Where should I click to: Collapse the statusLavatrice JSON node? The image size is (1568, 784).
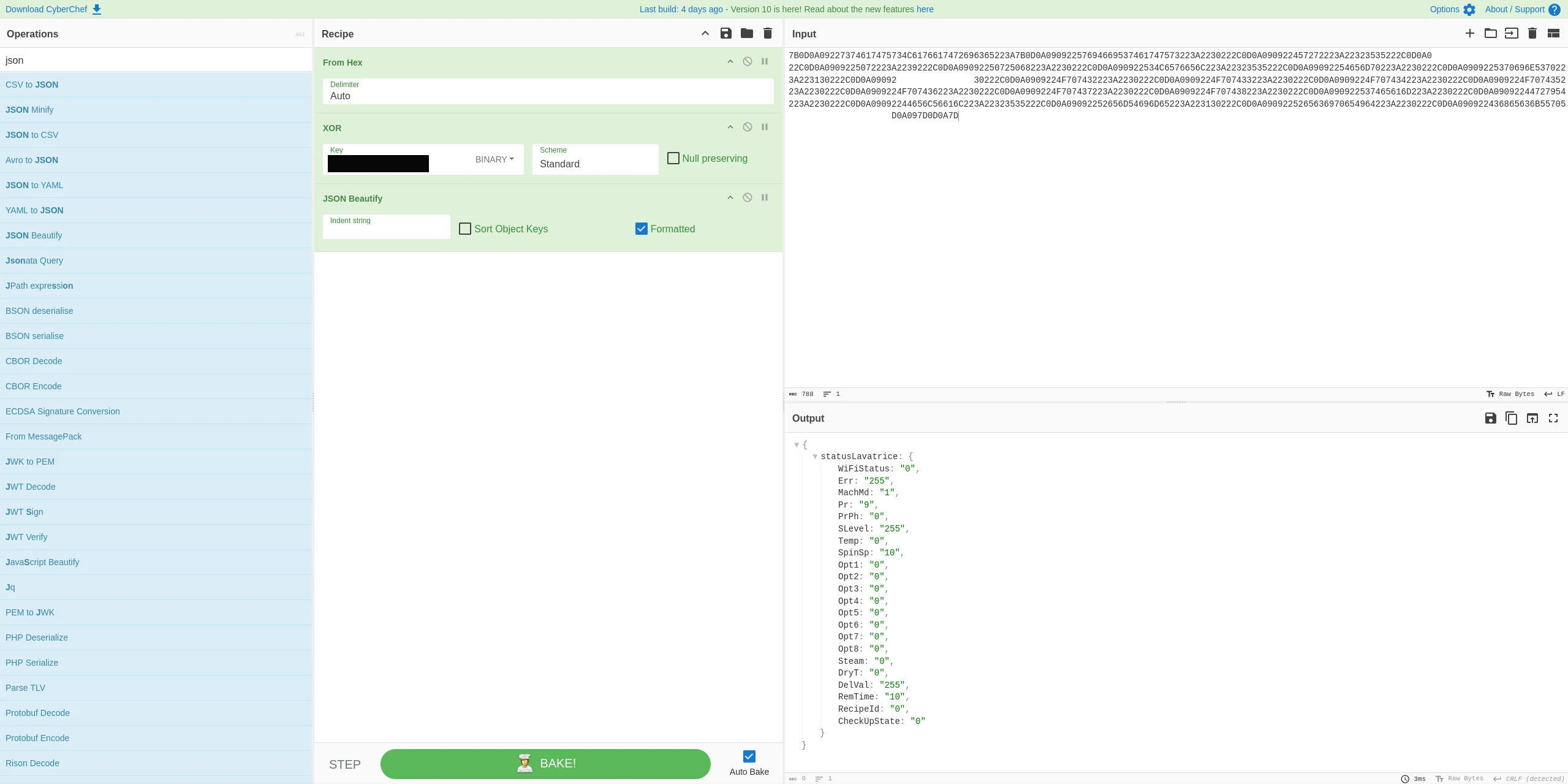pyautogui.click(x=815, y=457)
